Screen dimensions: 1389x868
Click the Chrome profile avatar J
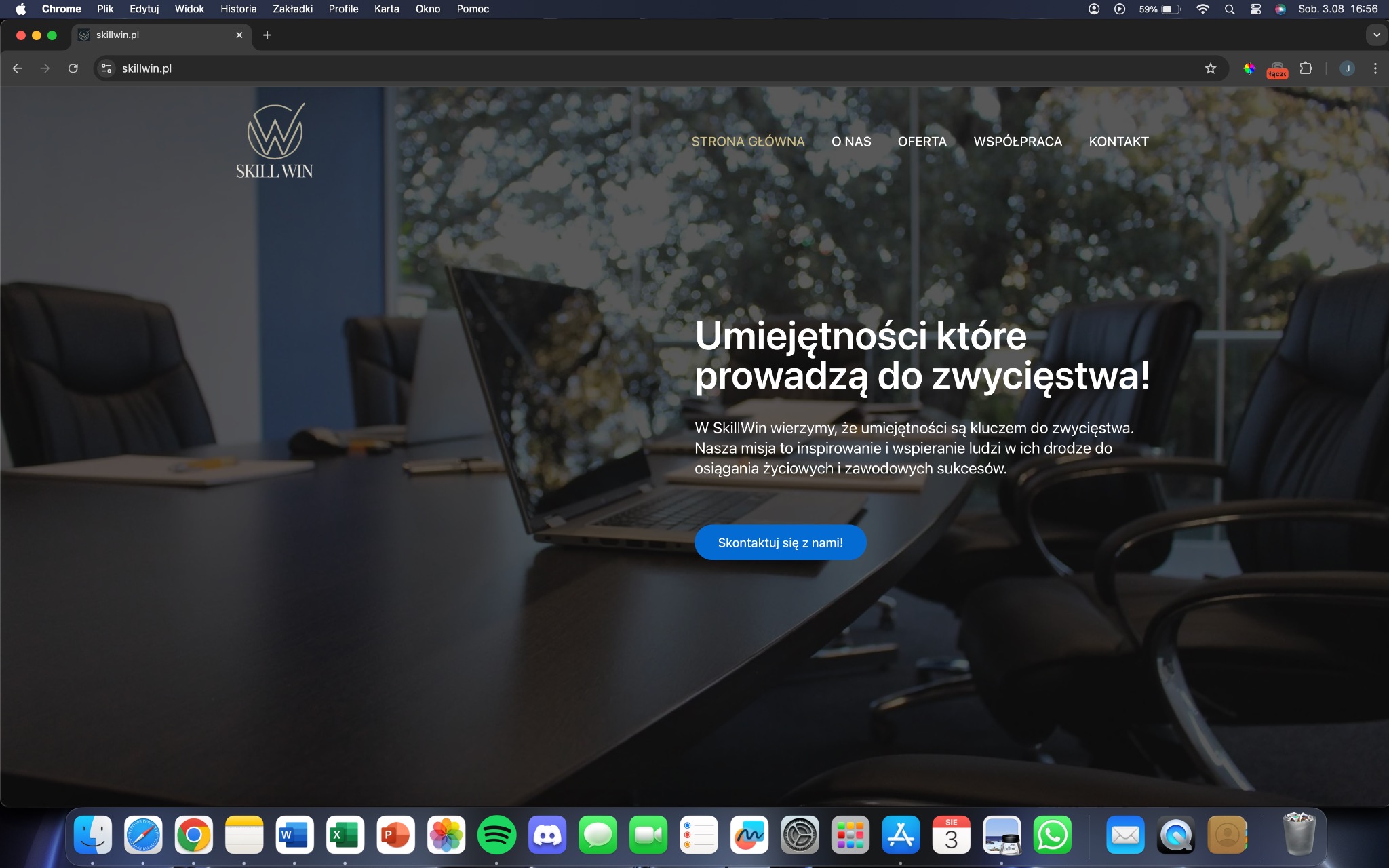point(1346,68)
